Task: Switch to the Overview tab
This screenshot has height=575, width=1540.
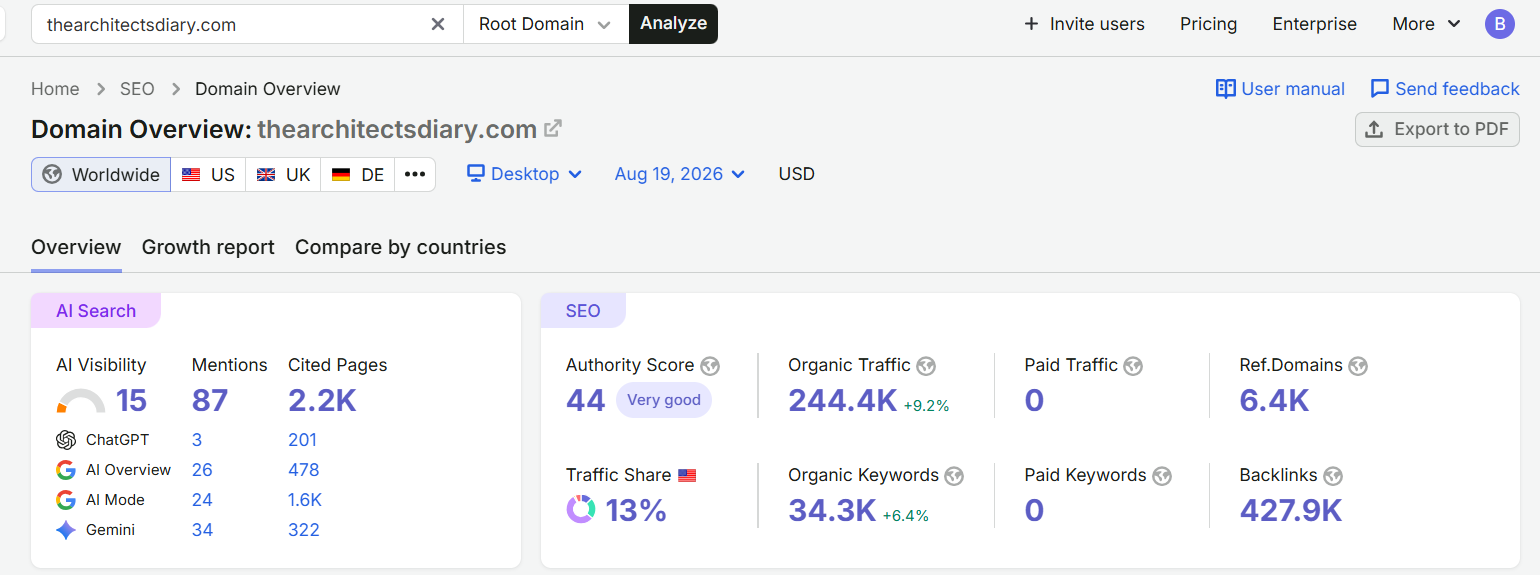Action: coord(76,247)
